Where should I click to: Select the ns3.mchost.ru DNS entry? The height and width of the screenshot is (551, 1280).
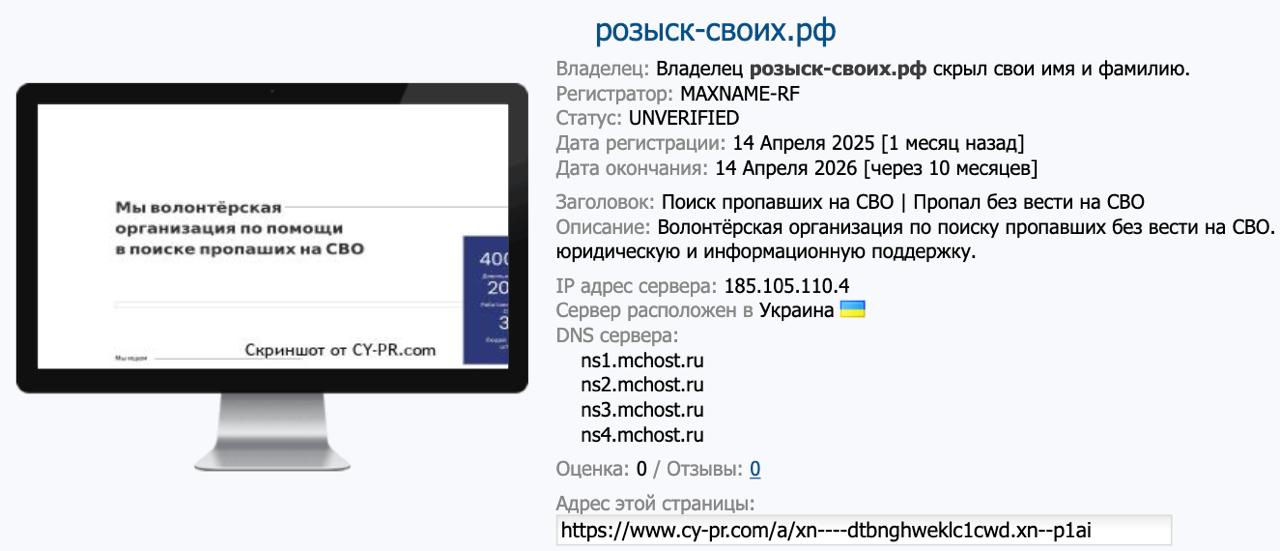pos(642,410)
